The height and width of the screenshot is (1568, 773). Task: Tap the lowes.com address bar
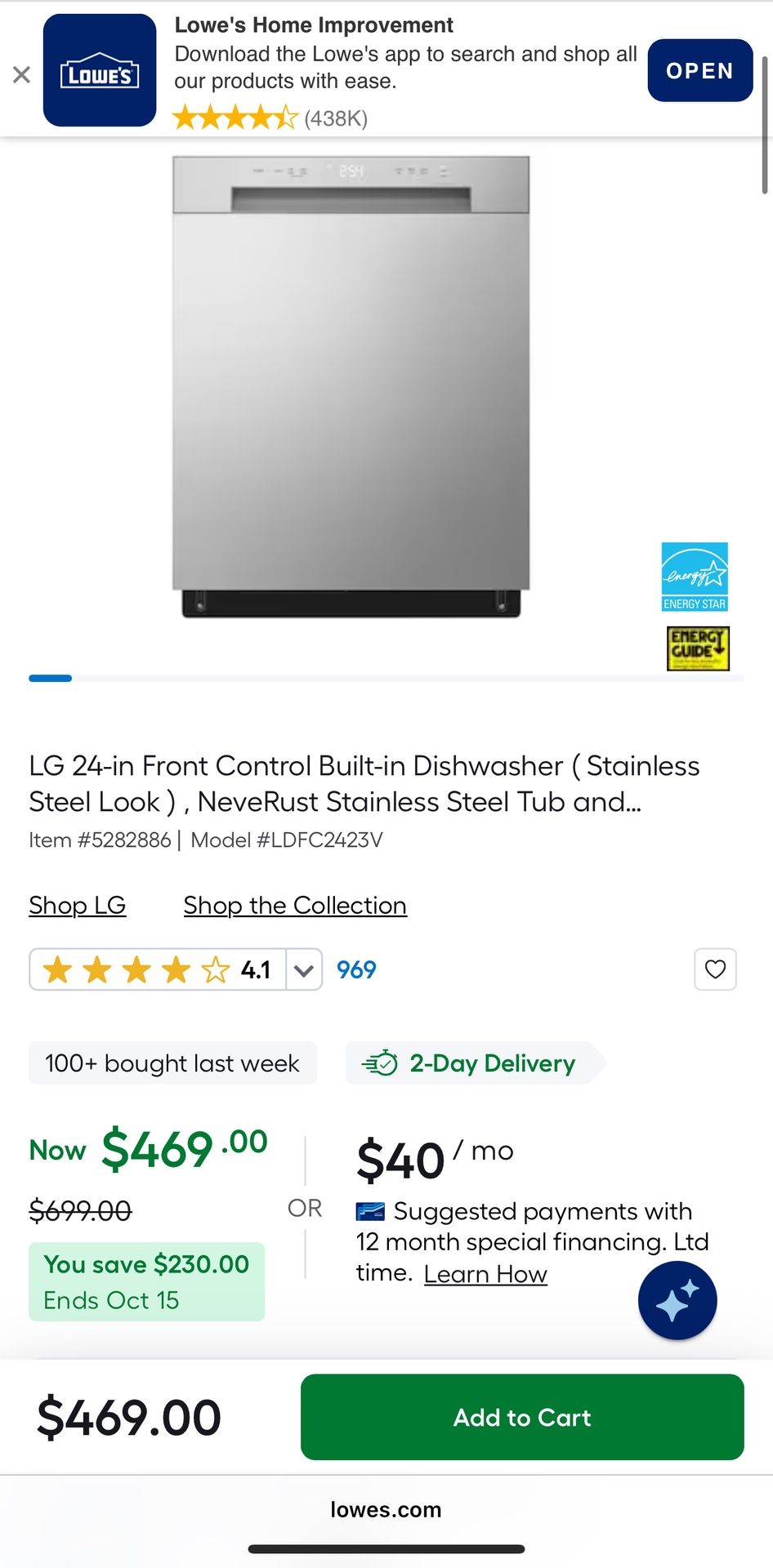386,1509
